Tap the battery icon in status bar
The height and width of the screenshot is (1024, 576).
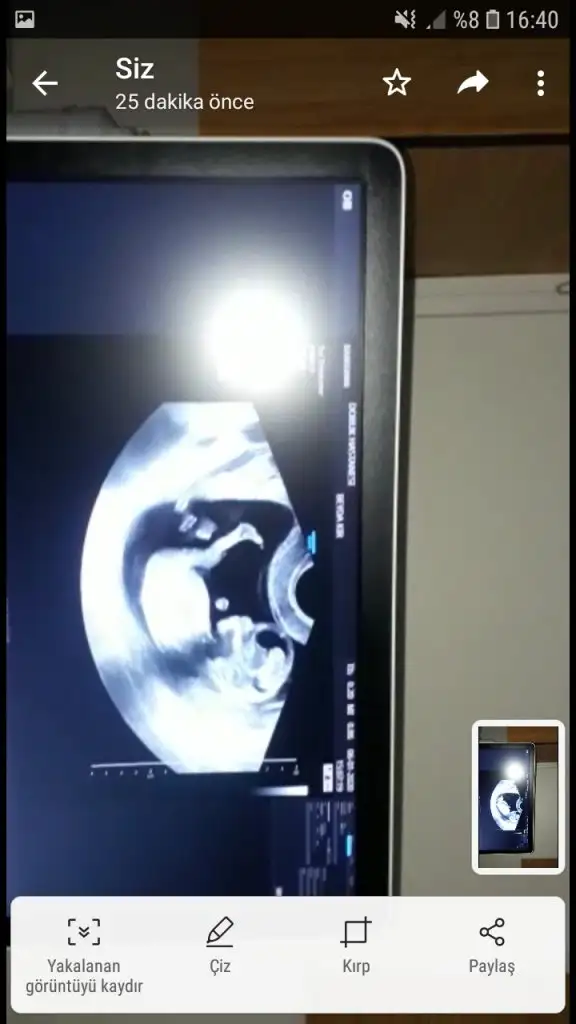(x=493, y=20)
